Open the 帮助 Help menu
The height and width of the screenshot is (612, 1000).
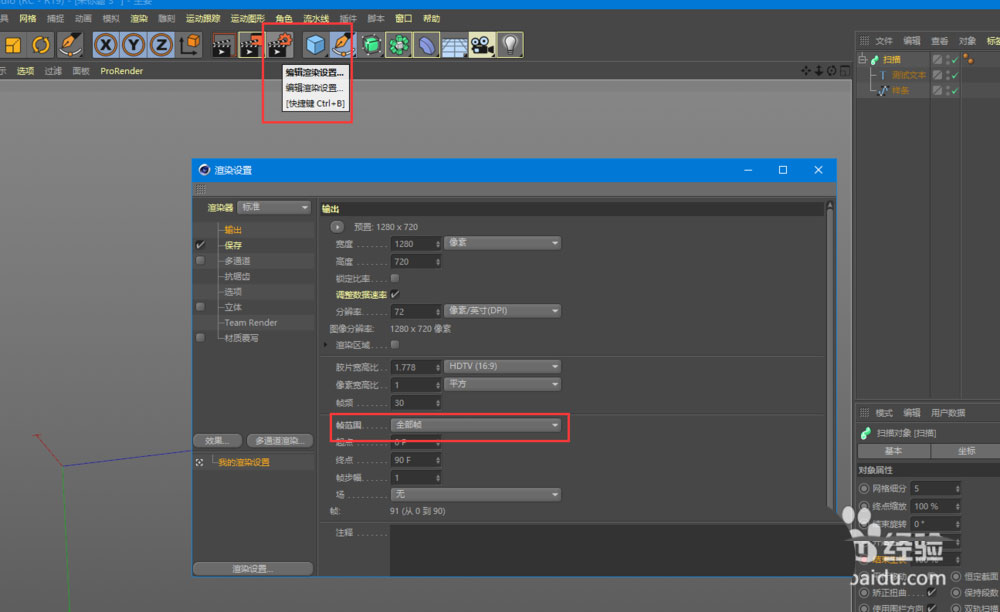431,18
